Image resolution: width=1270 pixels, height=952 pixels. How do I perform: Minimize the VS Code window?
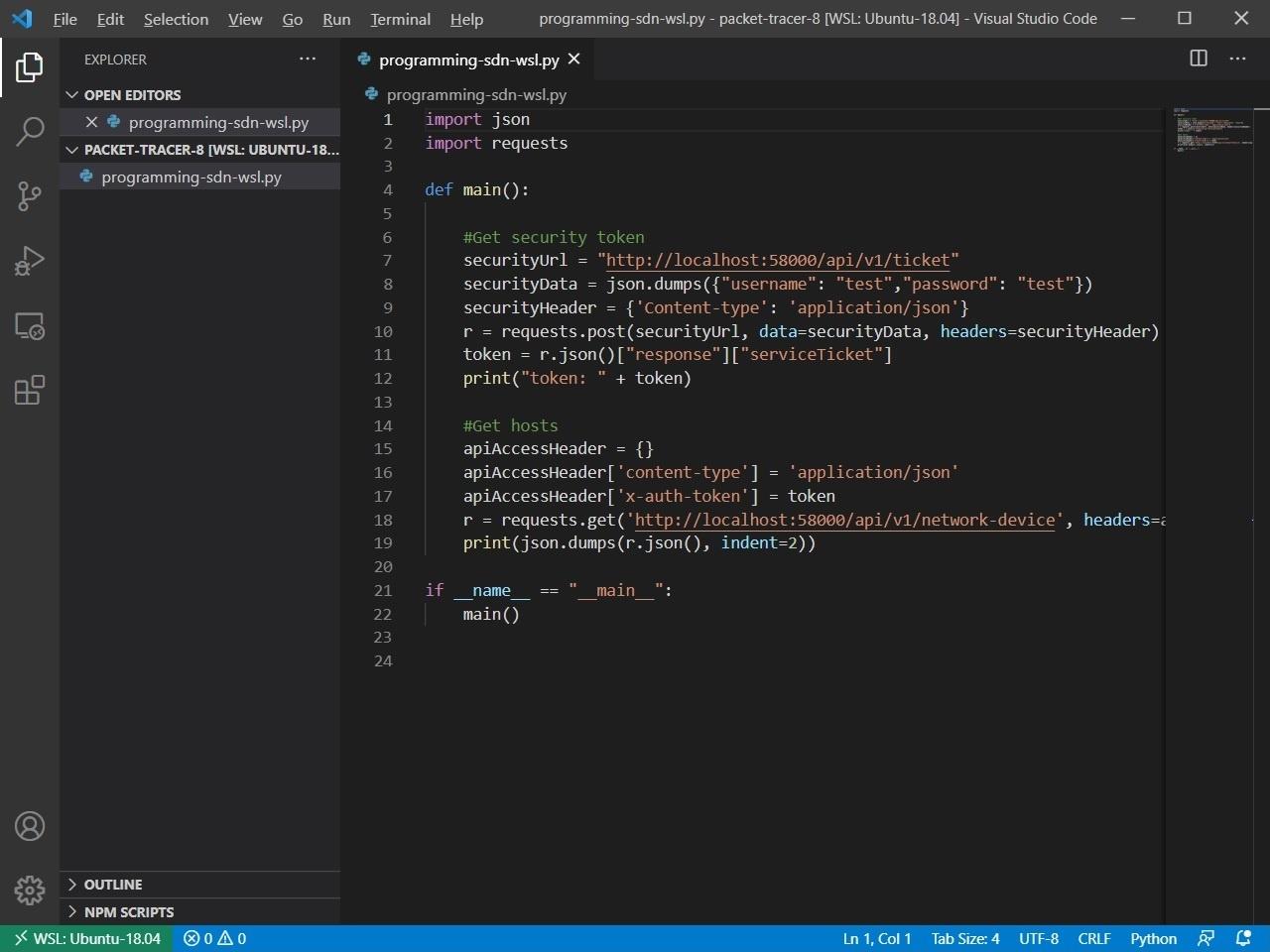(x=1127, y=18)
